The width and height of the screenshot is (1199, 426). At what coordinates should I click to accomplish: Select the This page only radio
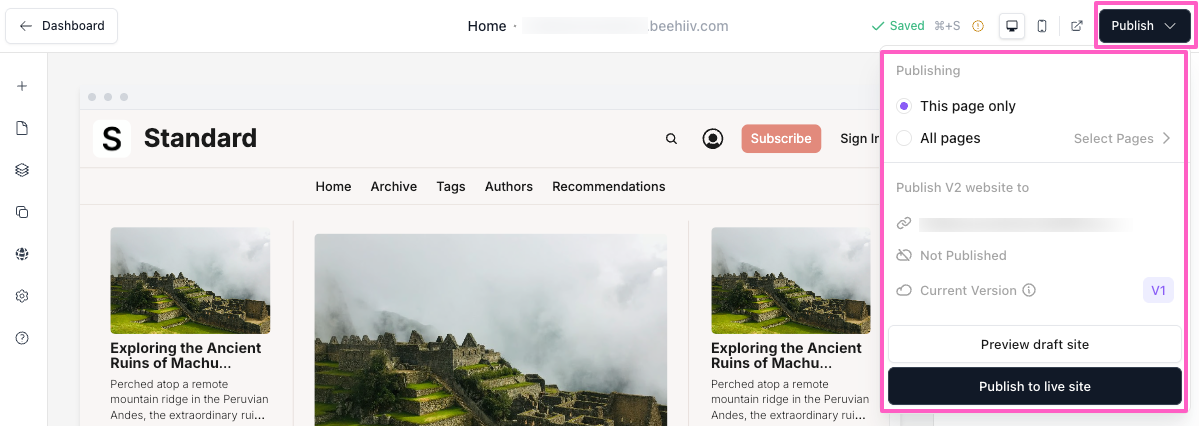click(x=904, y=106)
